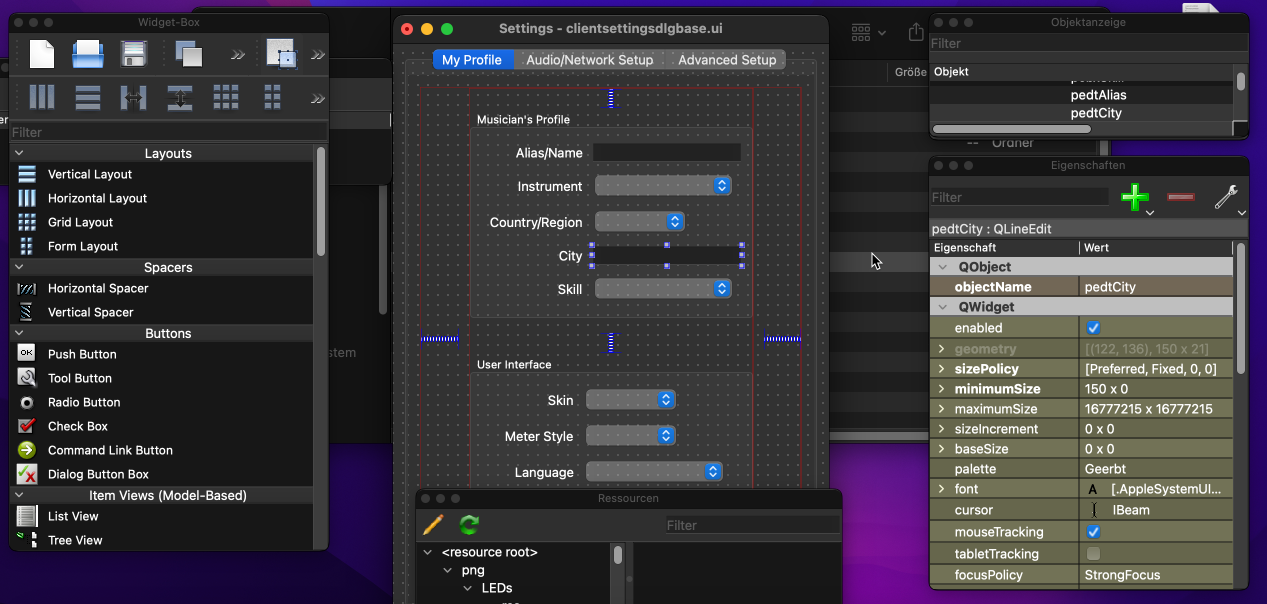Screen dimensions: 1267x604
Task: Collapse the Layouts category in the Widget-Box
Action: coord(18,153)
